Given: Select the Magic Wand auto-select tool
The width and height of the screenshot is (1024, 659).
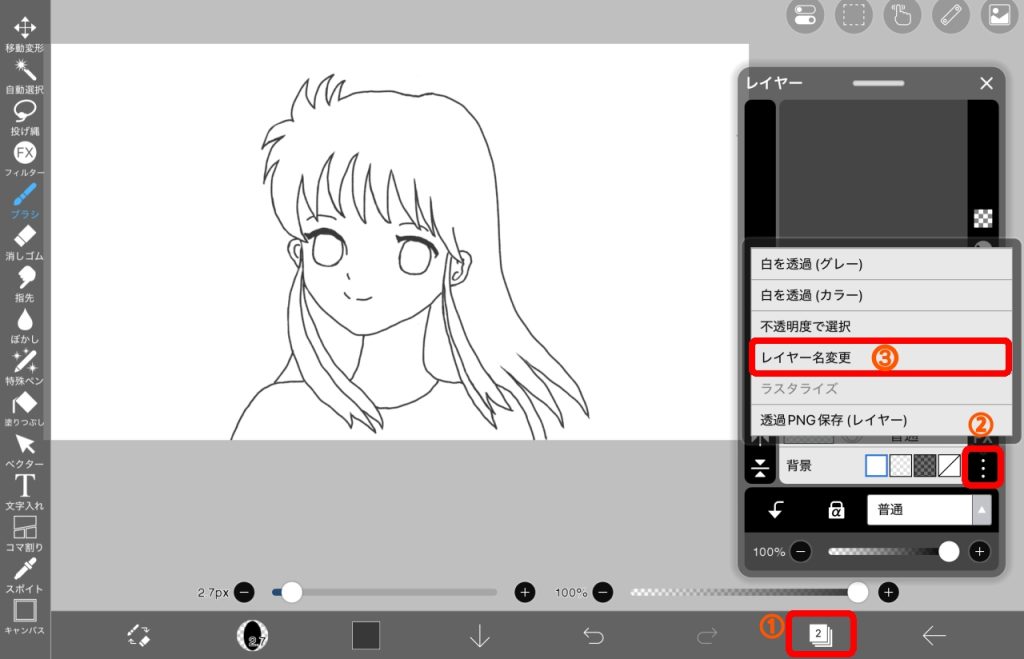Looking at the screenshot, I should [24, 70].
